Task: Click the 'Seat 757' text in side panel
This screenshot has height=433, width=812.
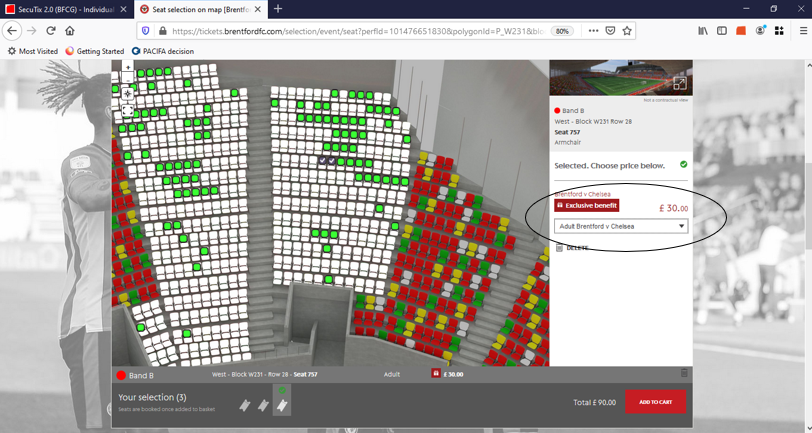Action: 567,132
